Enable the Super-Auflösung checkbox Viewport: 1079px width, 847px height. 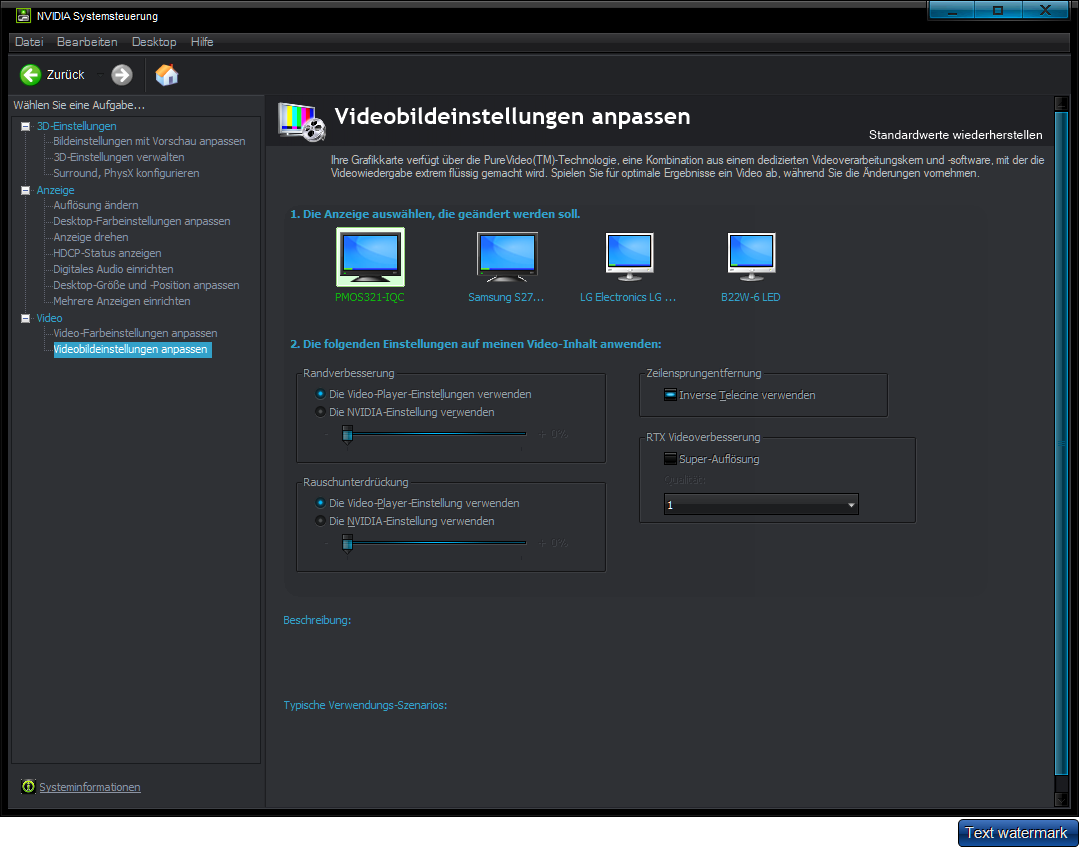pos(670,459)
